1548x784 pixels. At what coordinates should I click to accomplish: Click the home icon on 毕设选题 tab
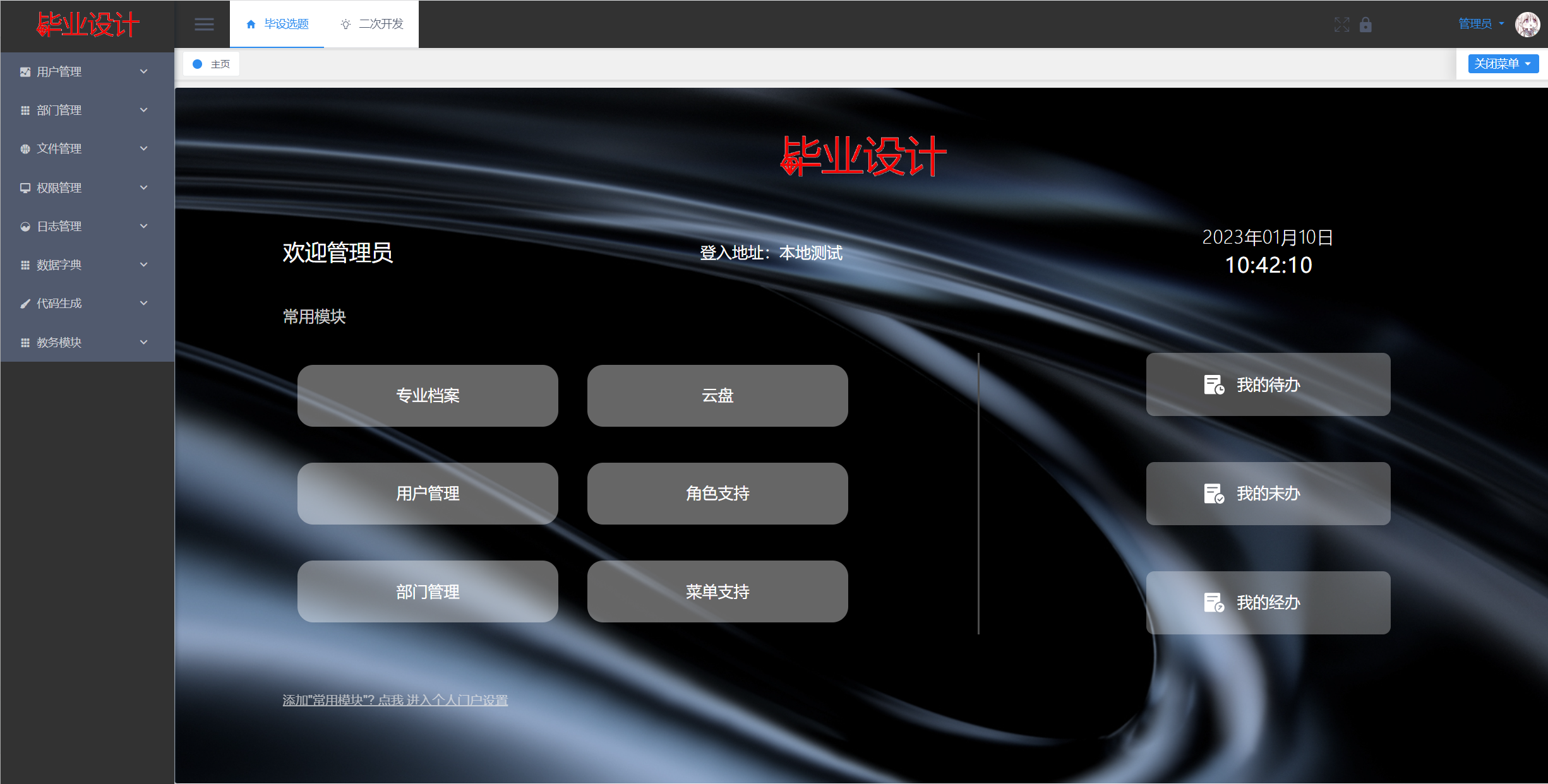coord(251,24)
